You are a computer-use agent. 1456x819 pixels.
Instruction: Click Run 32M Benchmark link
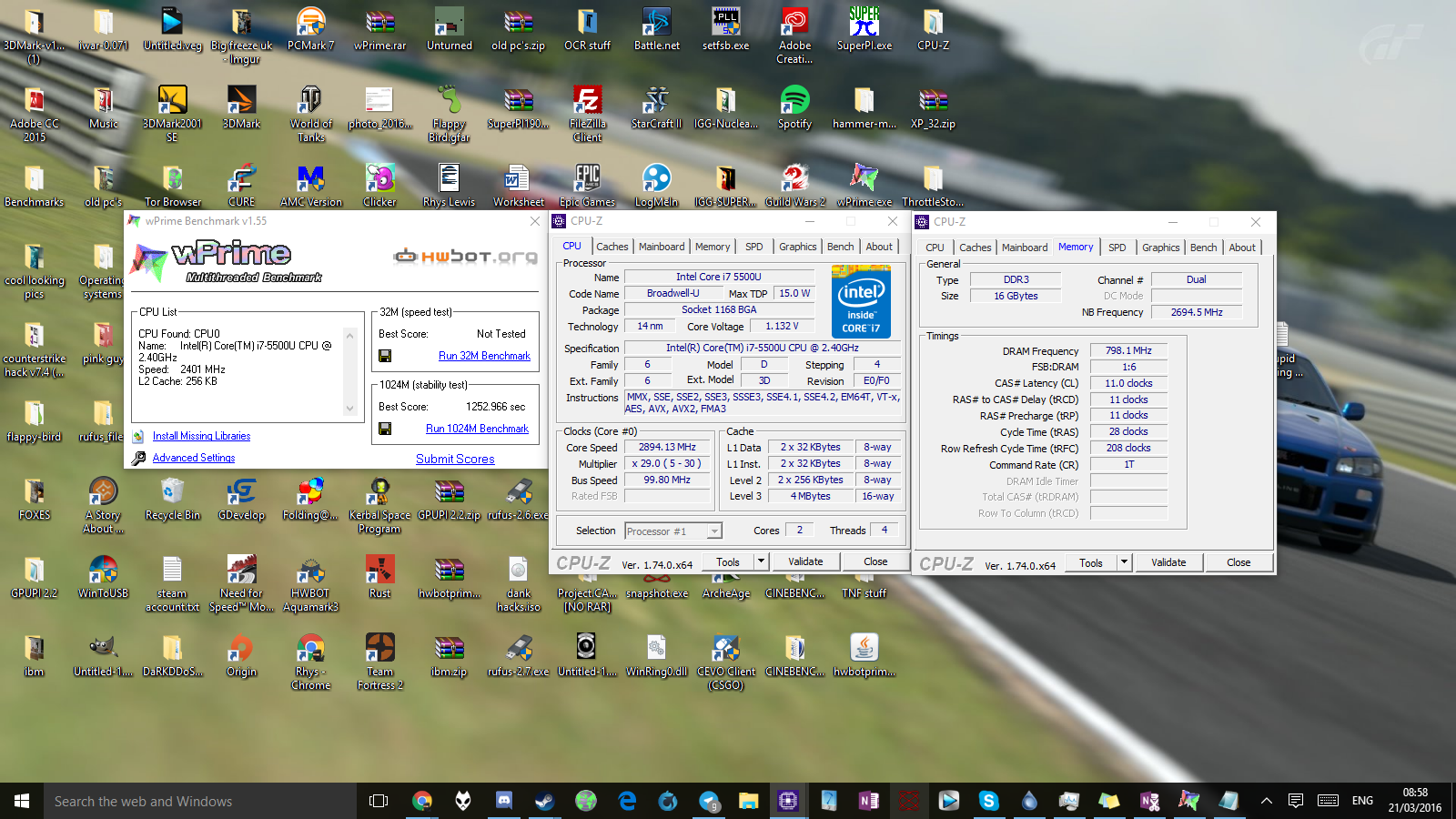coord(484,356)
